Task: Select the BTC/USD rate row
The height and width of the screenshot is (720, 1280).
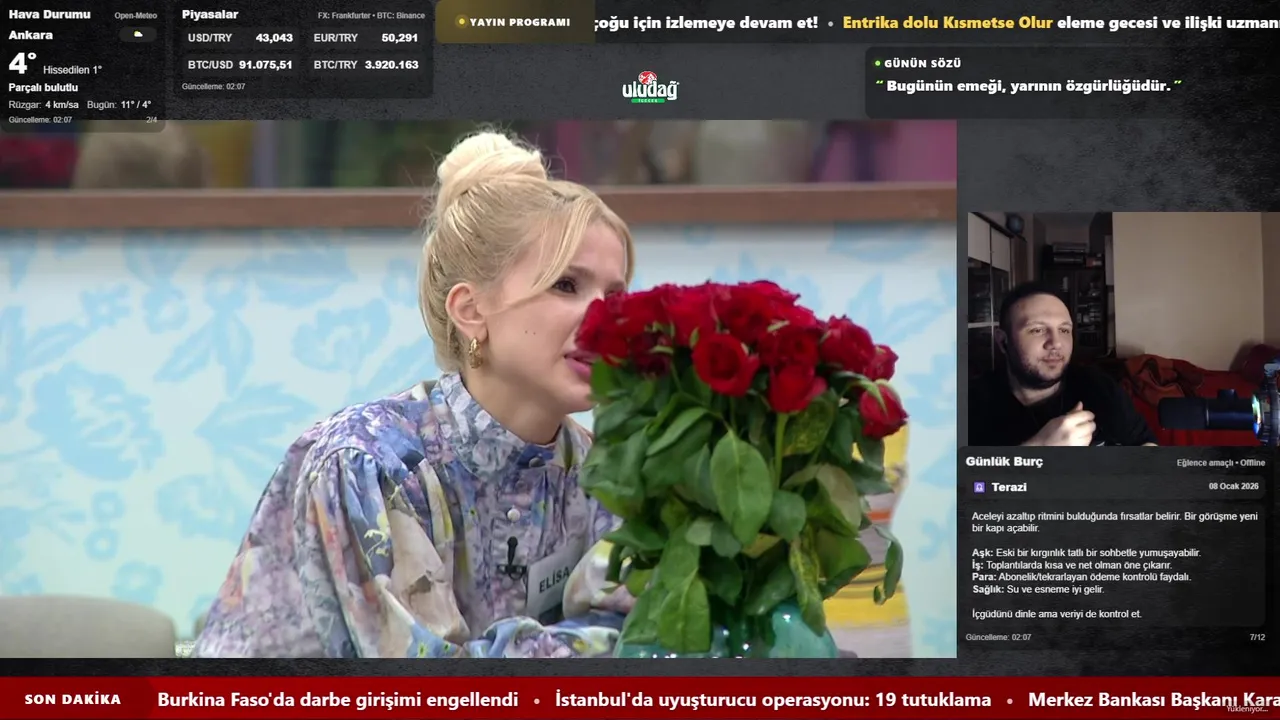Action: 240,65
